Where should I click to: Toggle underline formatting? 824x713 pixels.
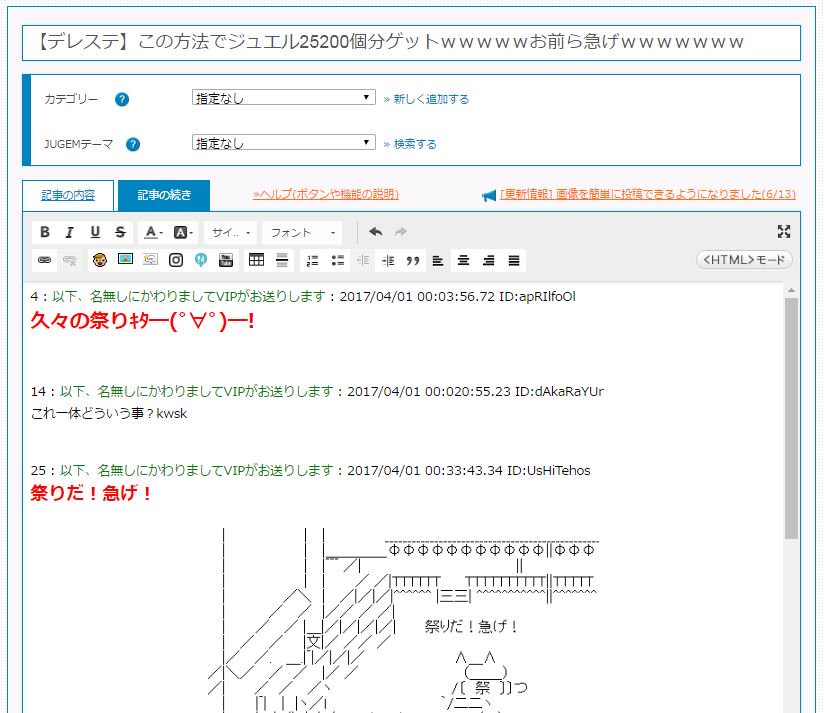coord(95,232)
